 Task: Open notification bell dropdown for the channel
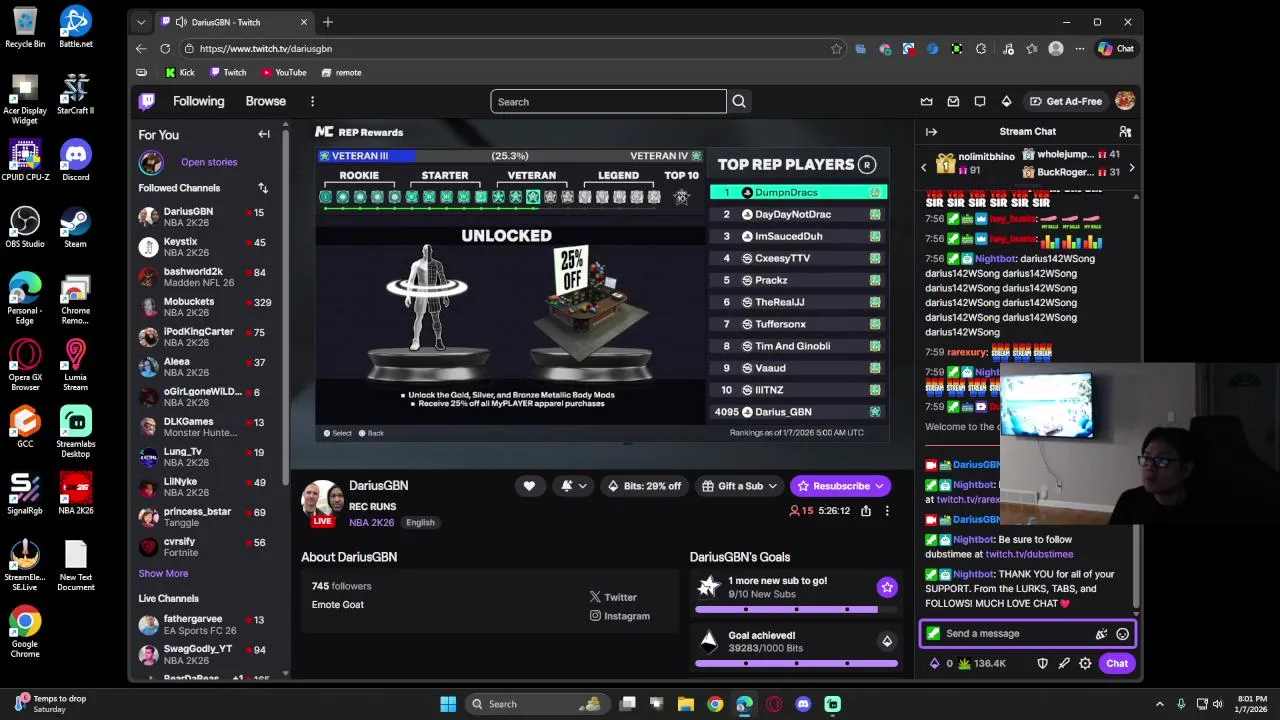click(574, 486)
